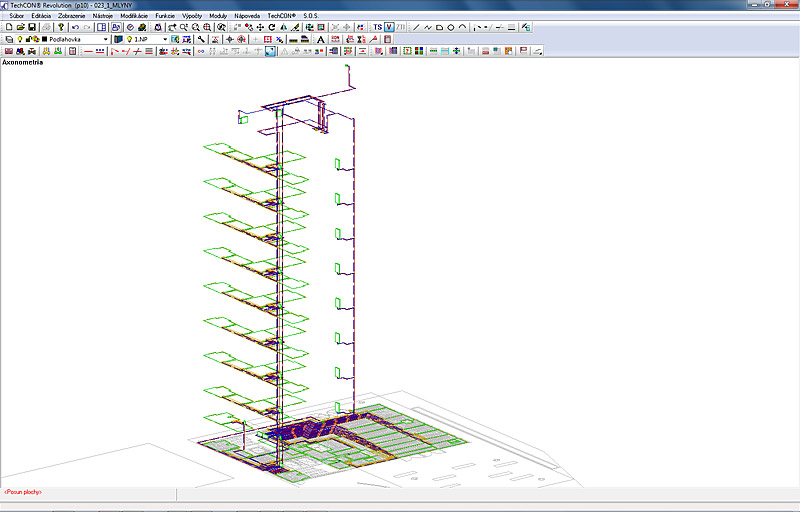
Task: Click the zoom extents magnifier with grid
Action: (x=207, y=27)
